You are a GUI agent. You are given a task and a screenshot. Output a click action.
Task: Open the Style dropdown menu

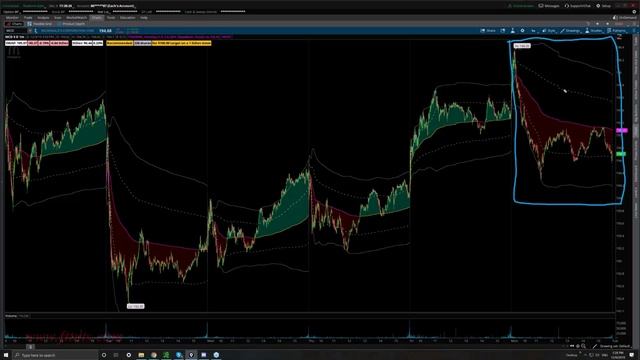pyautogui.click(x=549, y=31)
